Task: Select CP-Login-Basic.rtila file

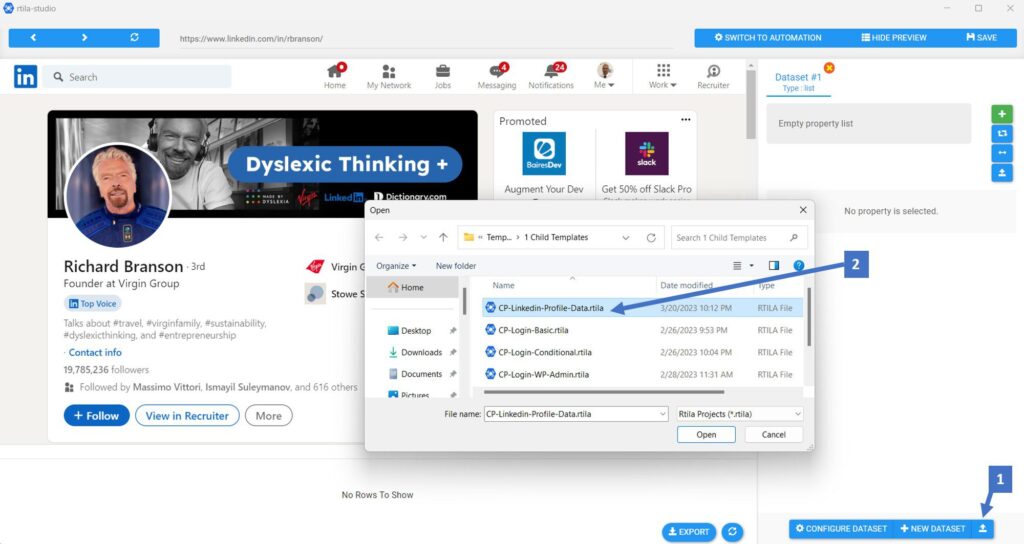Action: [643, 330]
